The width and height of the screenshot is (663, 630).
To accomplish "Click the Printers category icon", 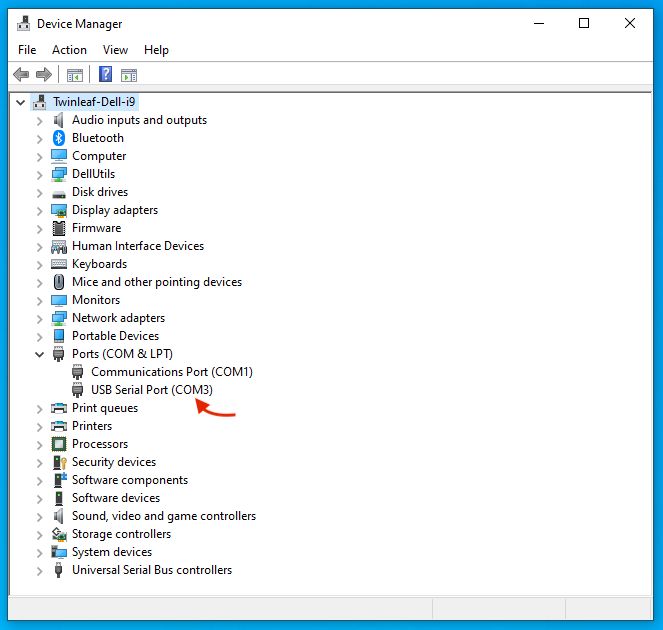I will point(59,426).
